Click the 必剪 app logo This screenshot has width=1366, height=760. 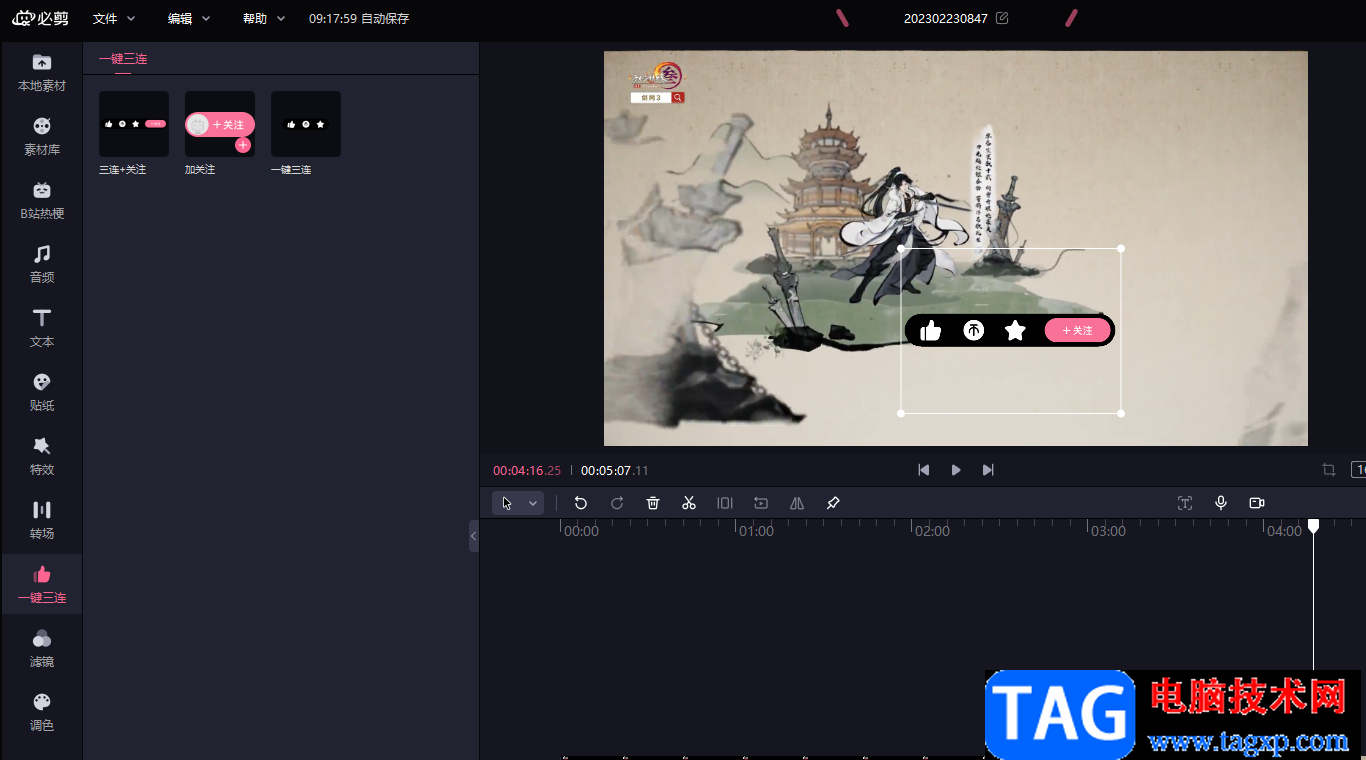point(40,18)
